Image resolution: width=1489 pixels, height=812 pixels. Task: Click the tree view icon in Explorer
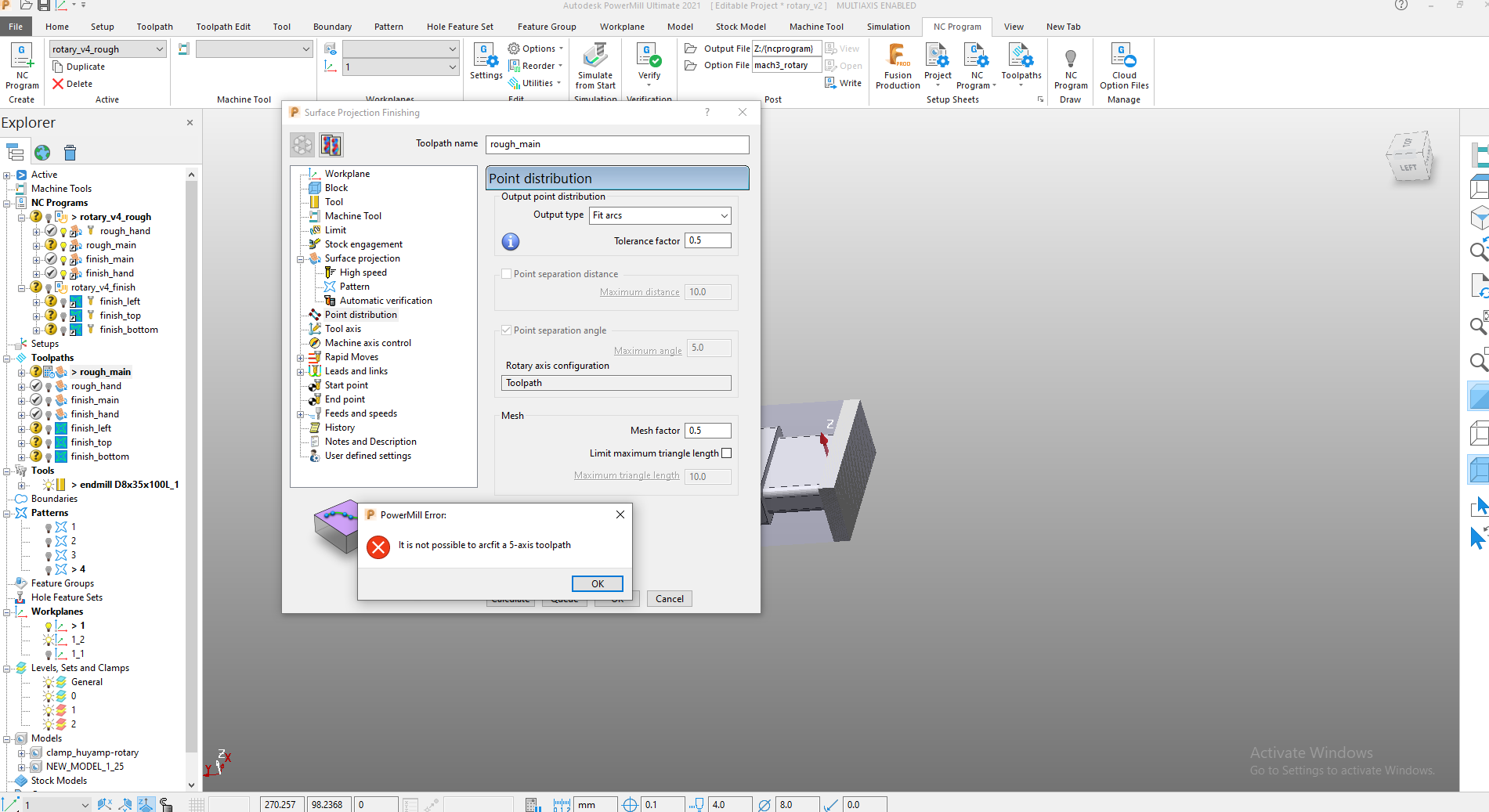coord(15,153)
